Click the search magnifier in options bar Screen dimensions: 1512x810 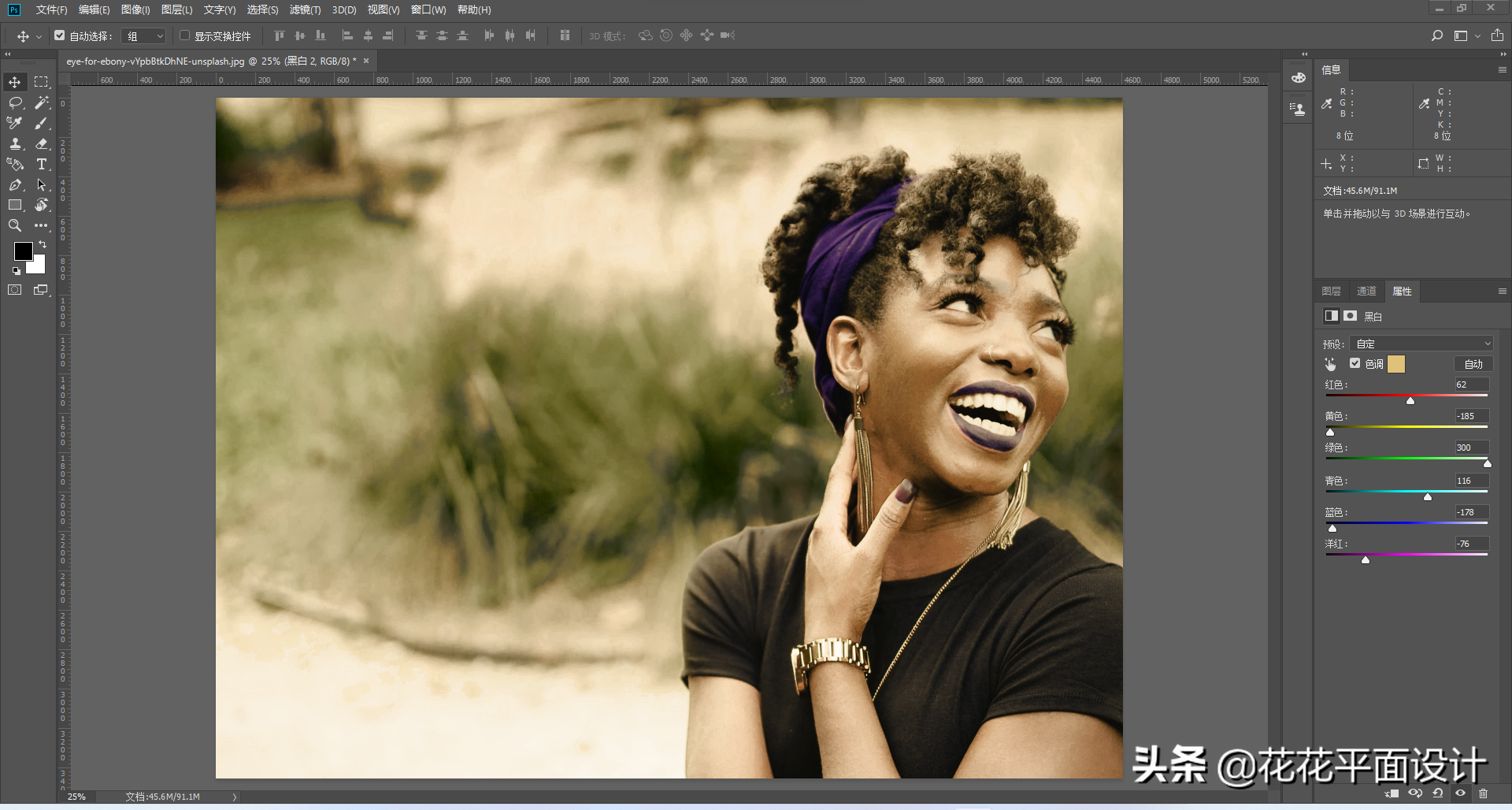coord(1437,35)
